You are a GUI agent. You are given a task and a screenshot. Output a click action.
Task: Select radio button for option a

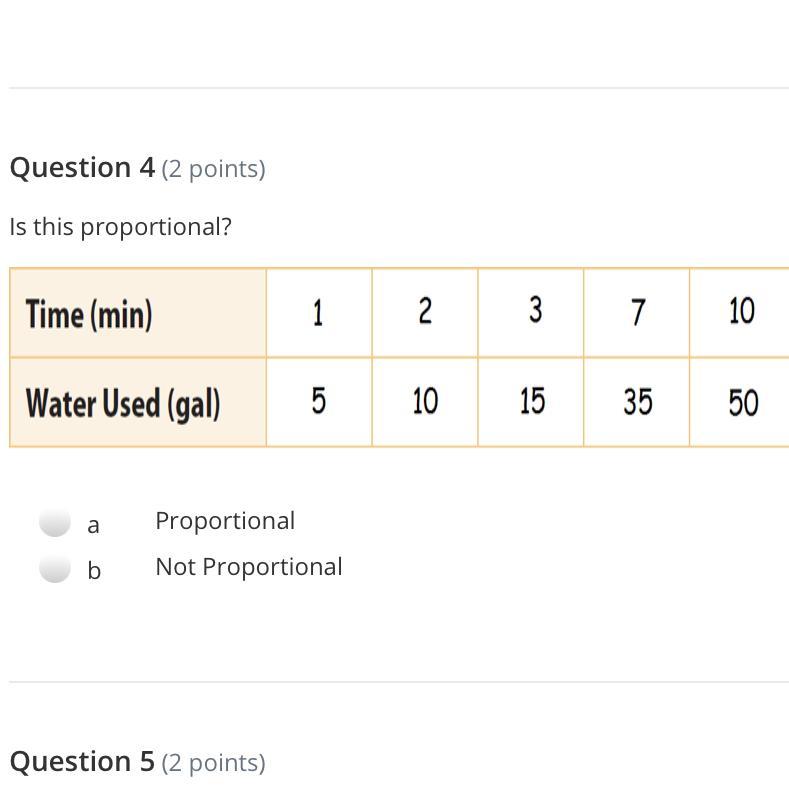pos(55,522)
